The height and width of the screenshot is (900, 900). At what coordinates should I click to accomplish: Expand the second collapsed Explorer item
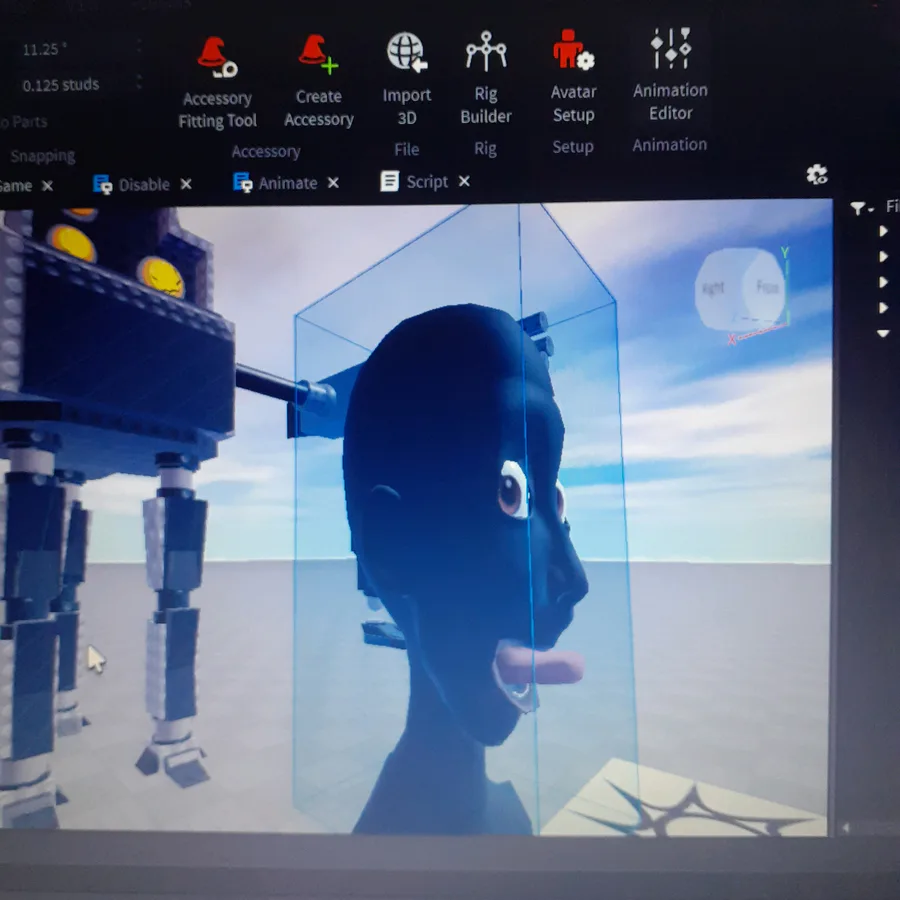coord(883,256)
